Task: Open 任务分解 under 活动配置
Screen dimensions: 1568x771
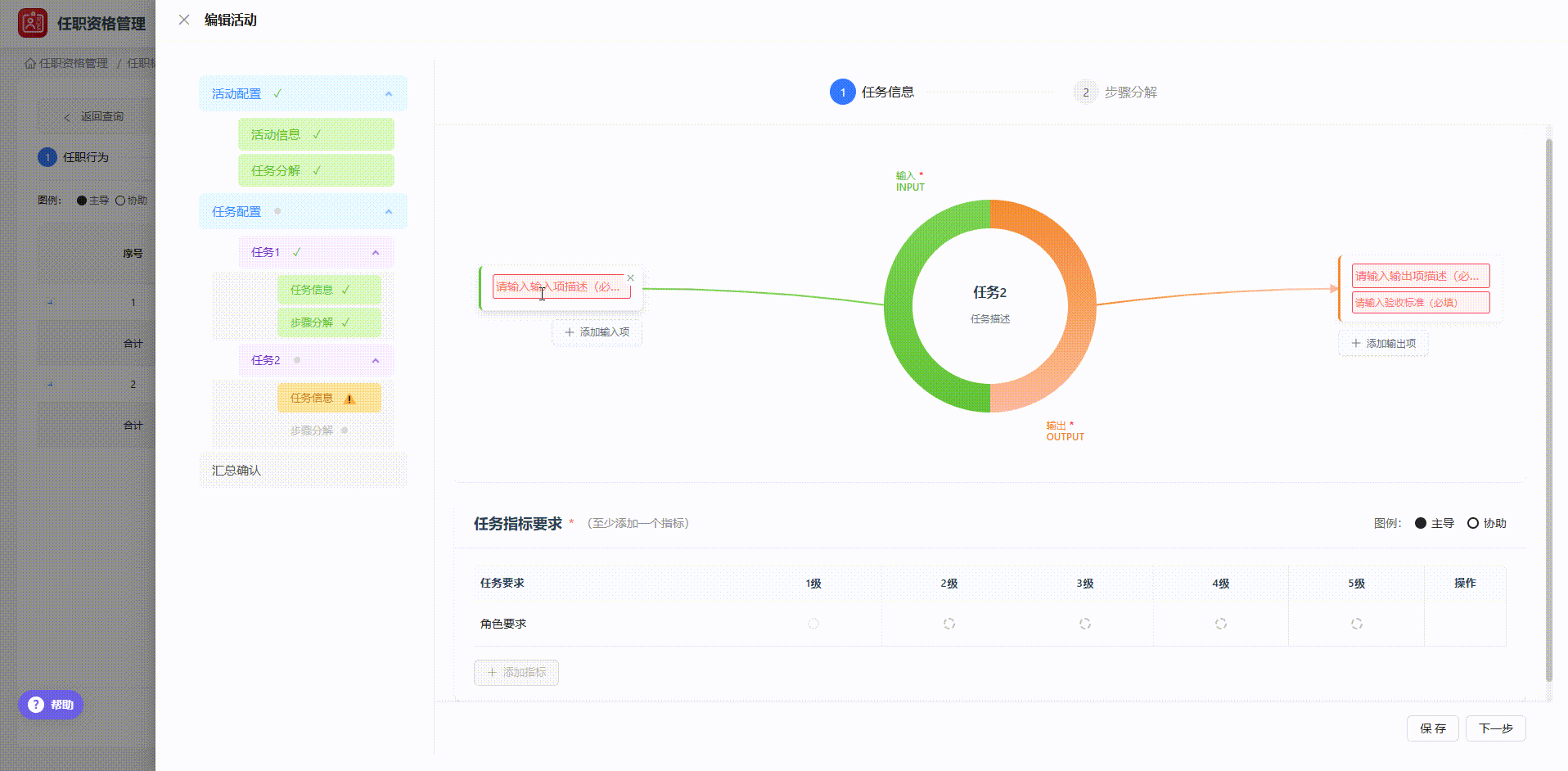Action: [276, 170]
